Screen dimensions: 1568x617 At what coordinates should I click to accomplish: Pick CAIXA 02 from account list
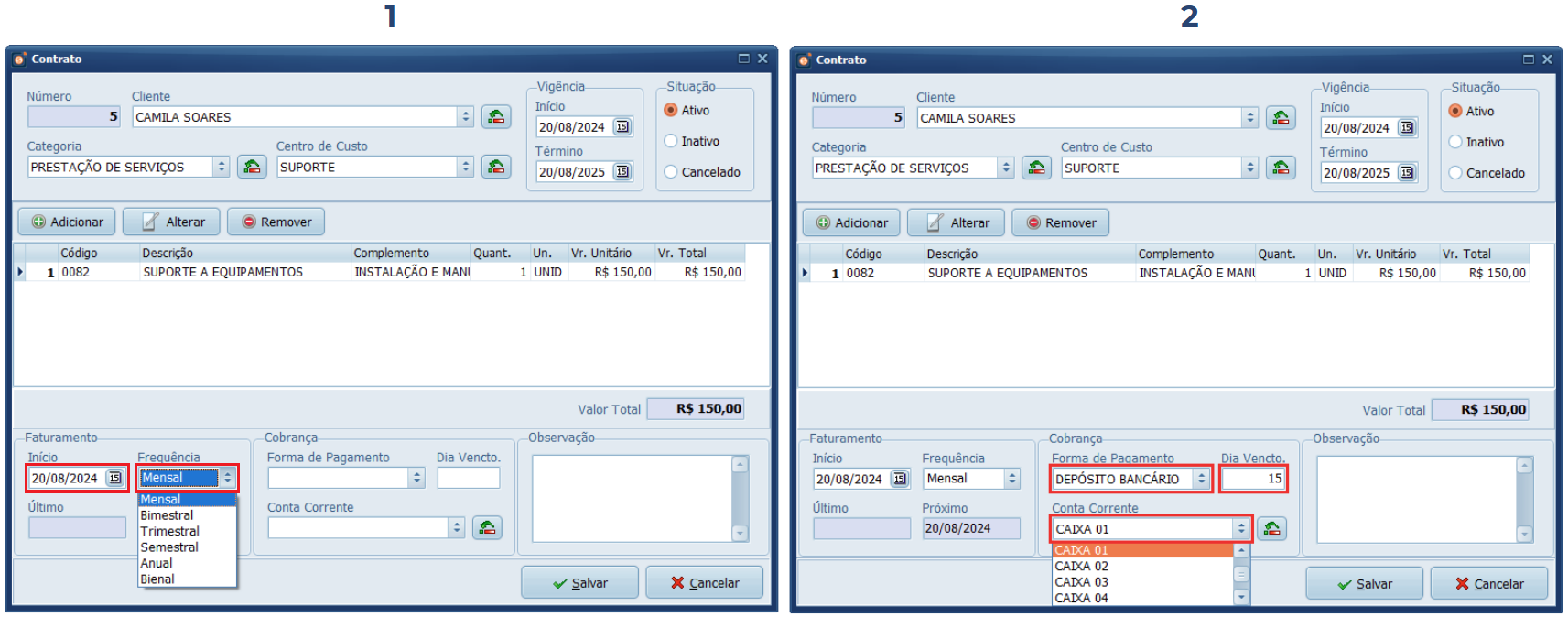pos(1081,567)
